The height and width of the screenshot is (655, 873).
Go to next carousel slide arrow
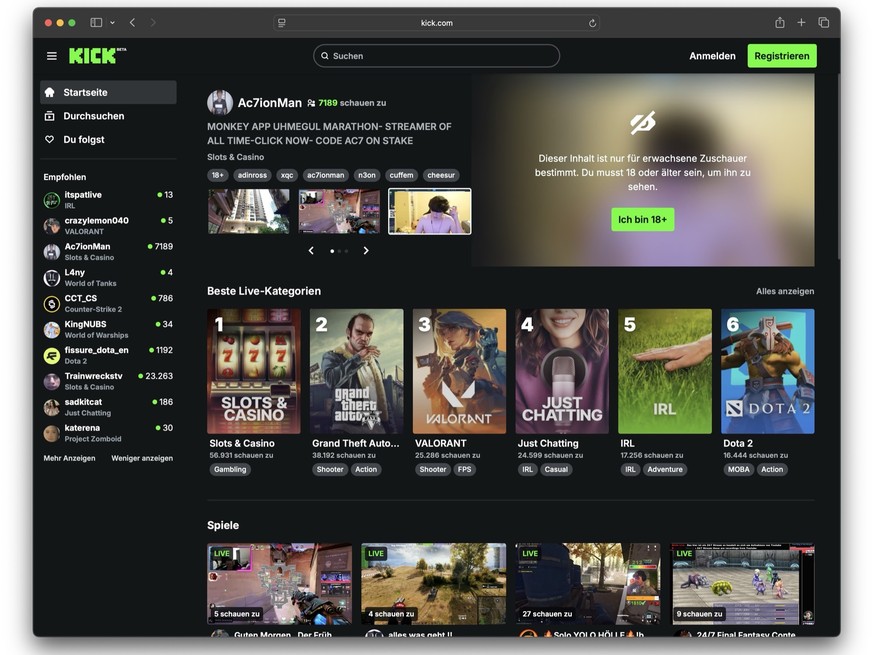point(366,251)
